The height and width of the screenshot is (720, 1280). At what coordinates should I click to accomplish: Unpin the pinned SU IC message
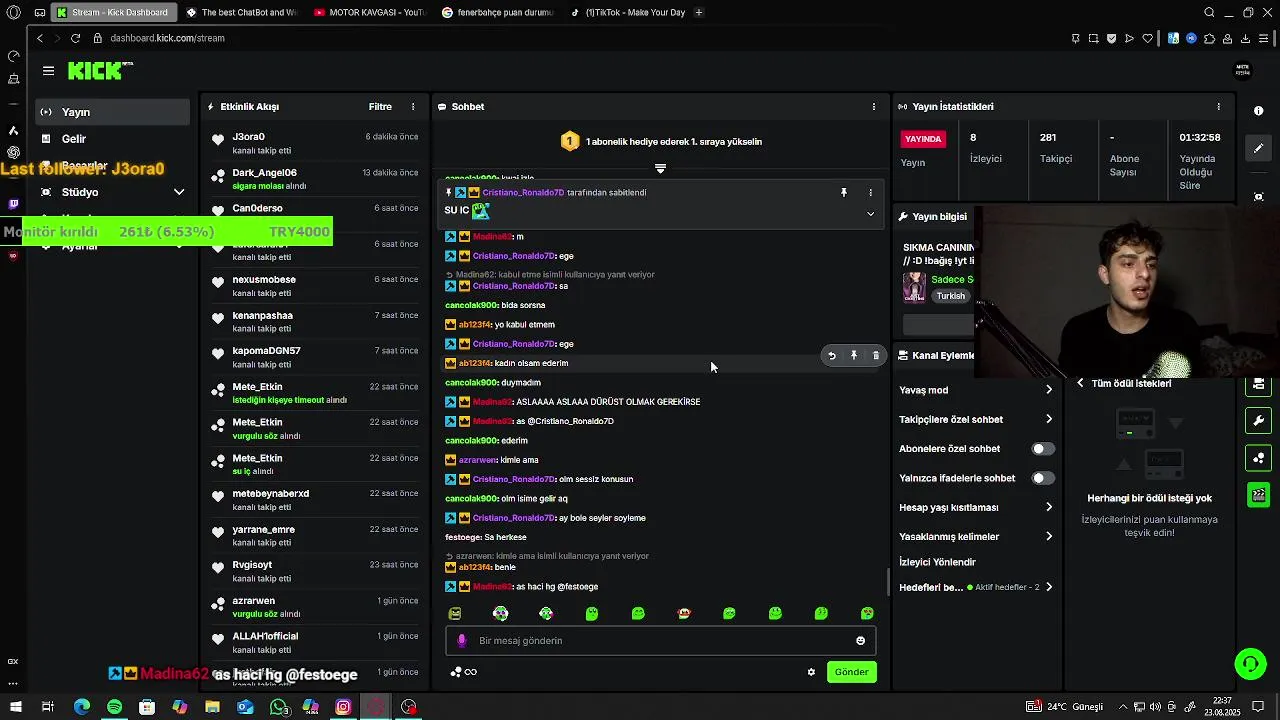pos(844,192)
